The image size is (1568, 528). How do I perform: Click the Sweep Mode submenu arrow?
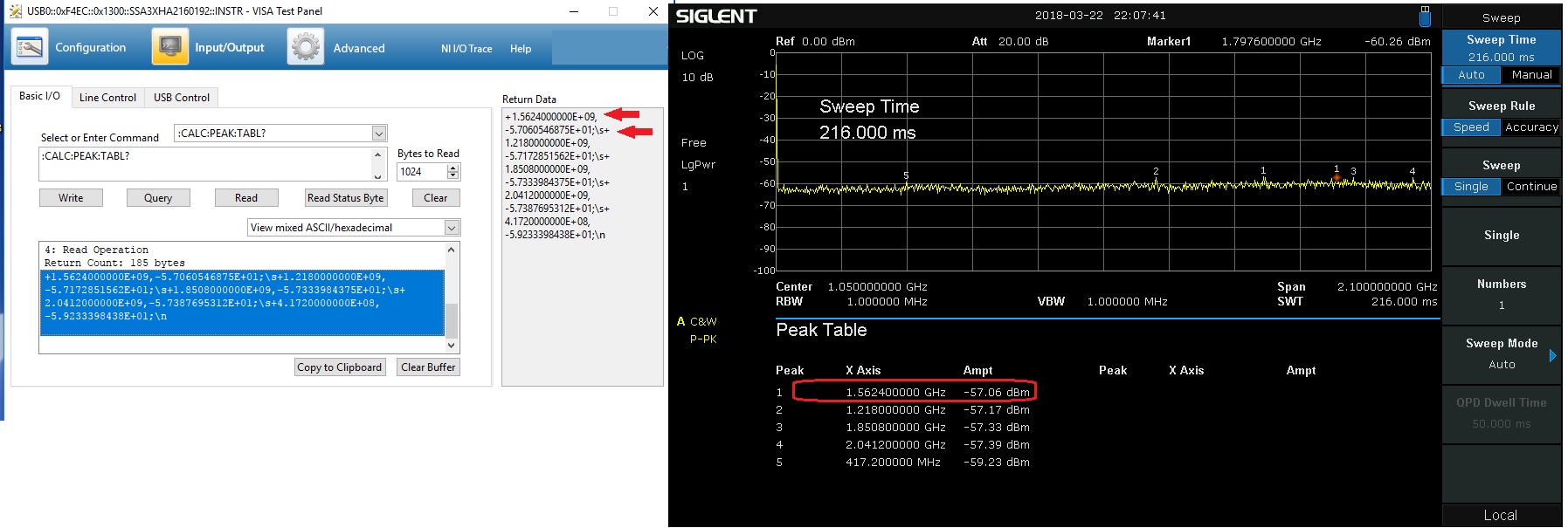[x=1553, y=355]
